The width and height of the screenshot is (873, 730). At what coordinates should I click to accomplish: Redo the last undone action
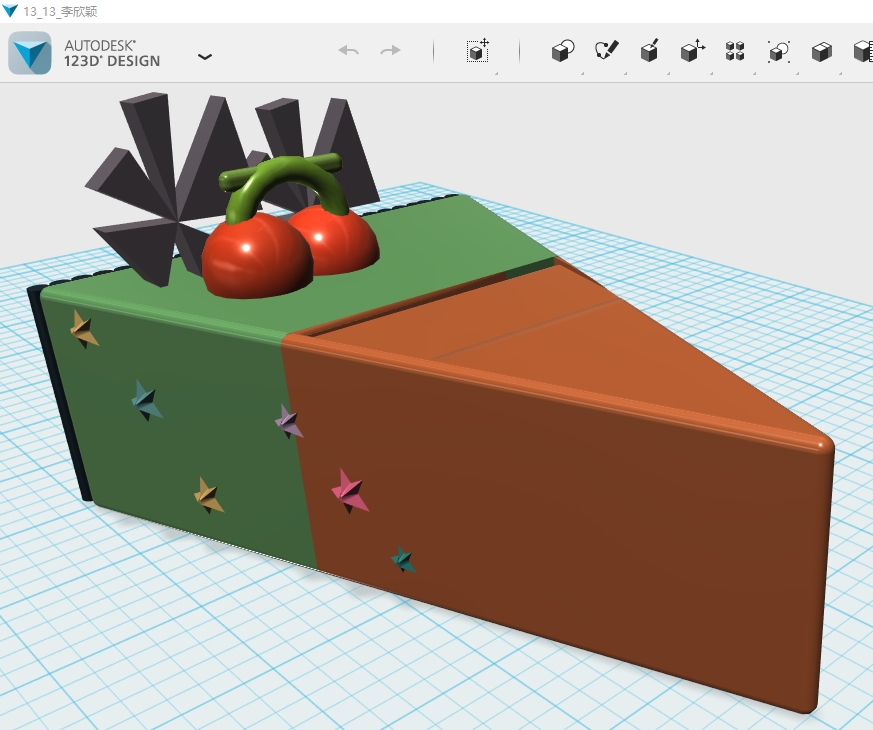point(390,51)
